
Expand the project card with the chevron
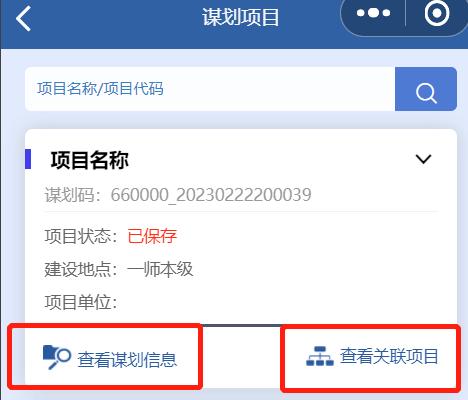(x=423, y=159)
